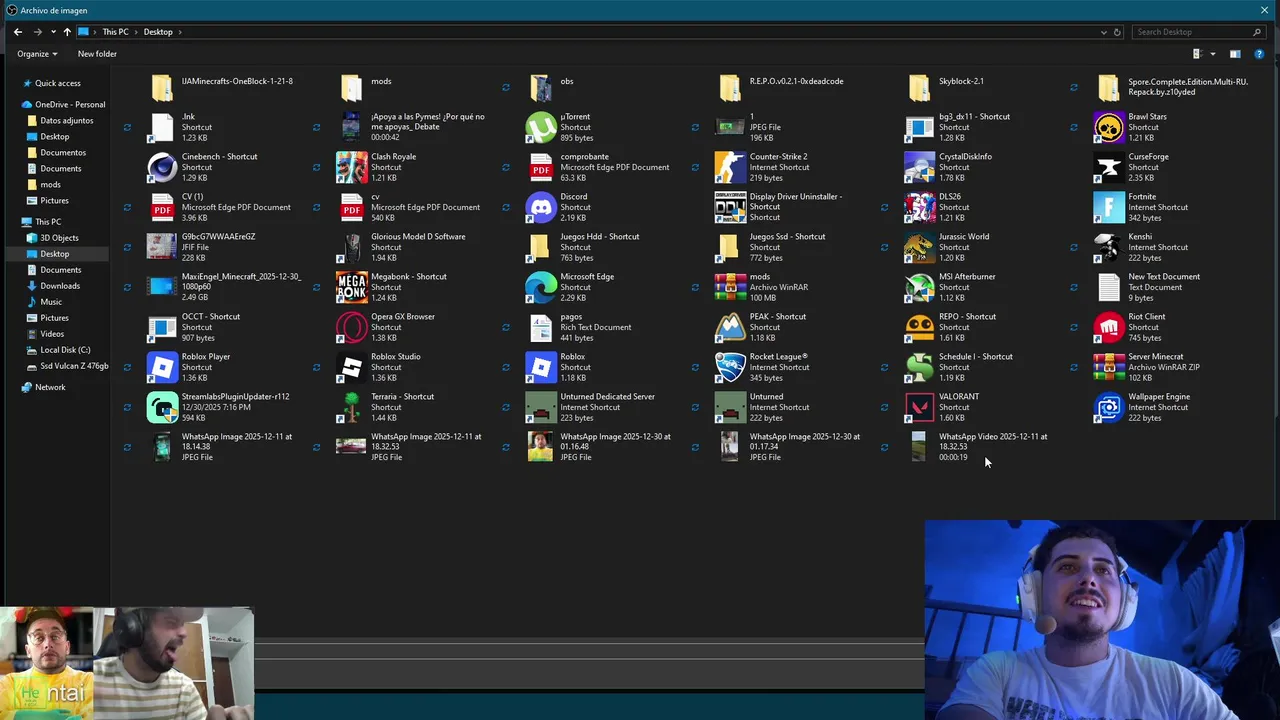Image resolution: width=1280 pixels, height=720 pixels.
Task: Select the Opera GX Browser icon
Action: click(351, 327)
